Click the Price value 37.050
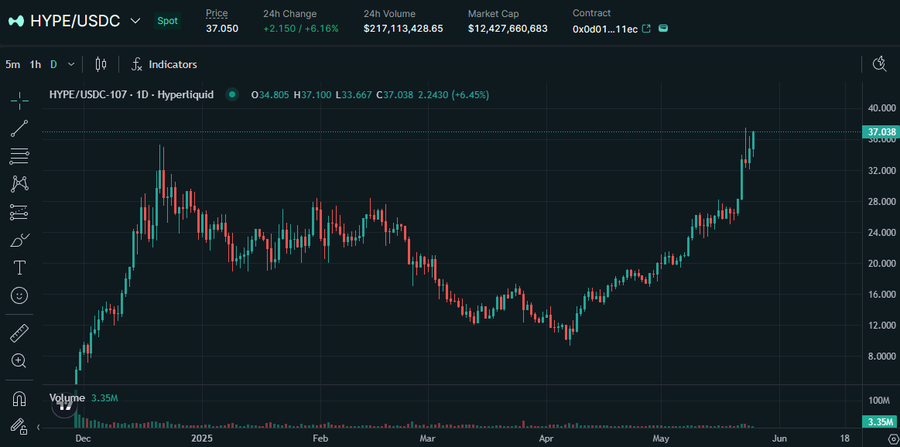Screen dimensions: 900x447 click(222, 29)
